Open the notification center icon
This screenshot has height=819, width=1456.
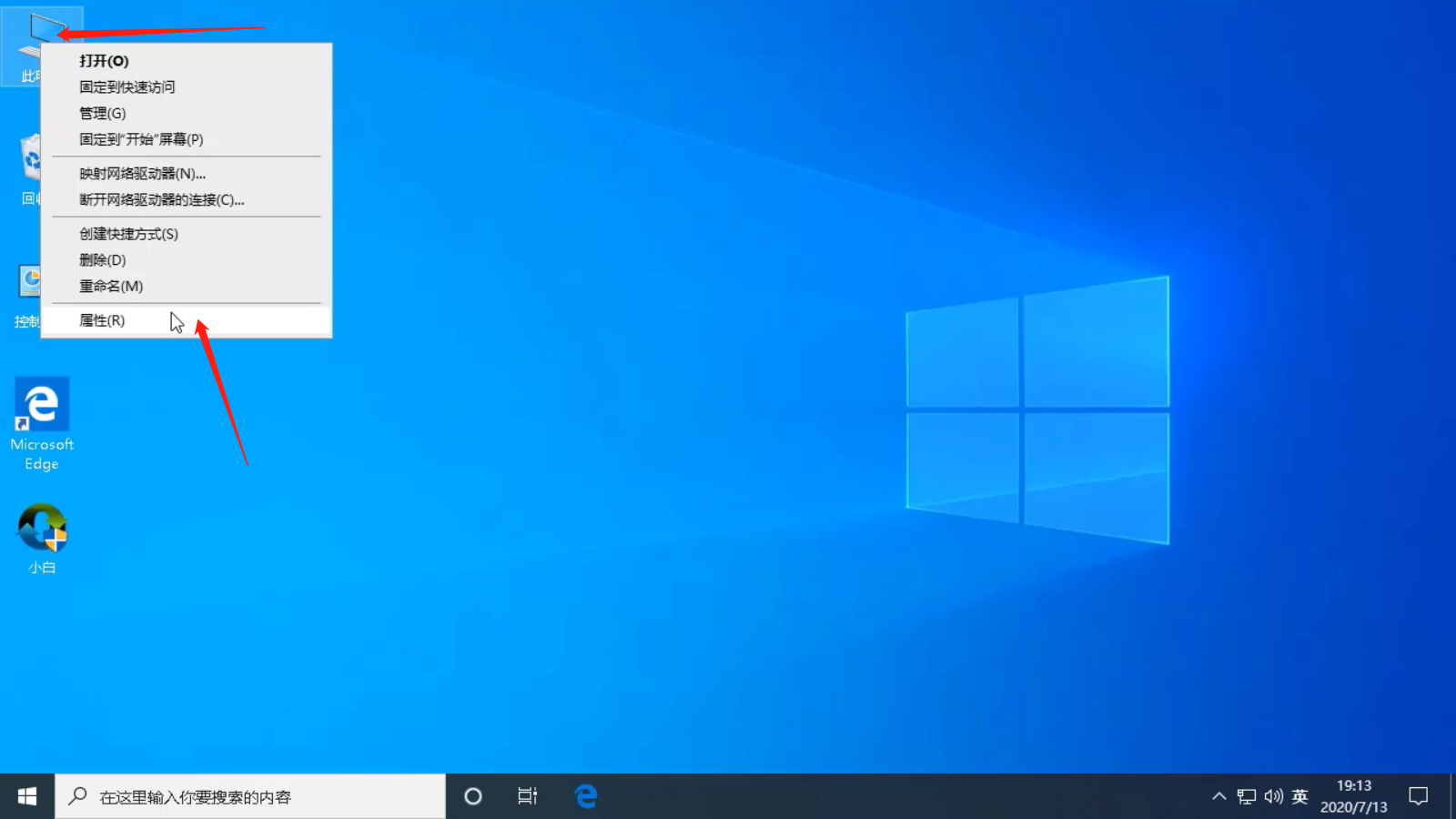1420,795
